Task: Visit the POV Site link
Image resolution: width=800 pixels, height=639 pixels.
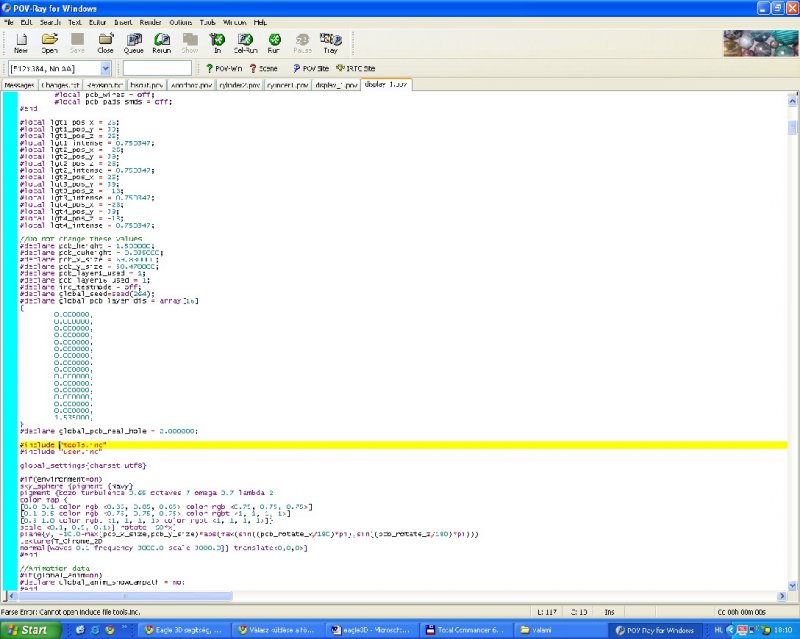Action: click(x=311, y=68)
